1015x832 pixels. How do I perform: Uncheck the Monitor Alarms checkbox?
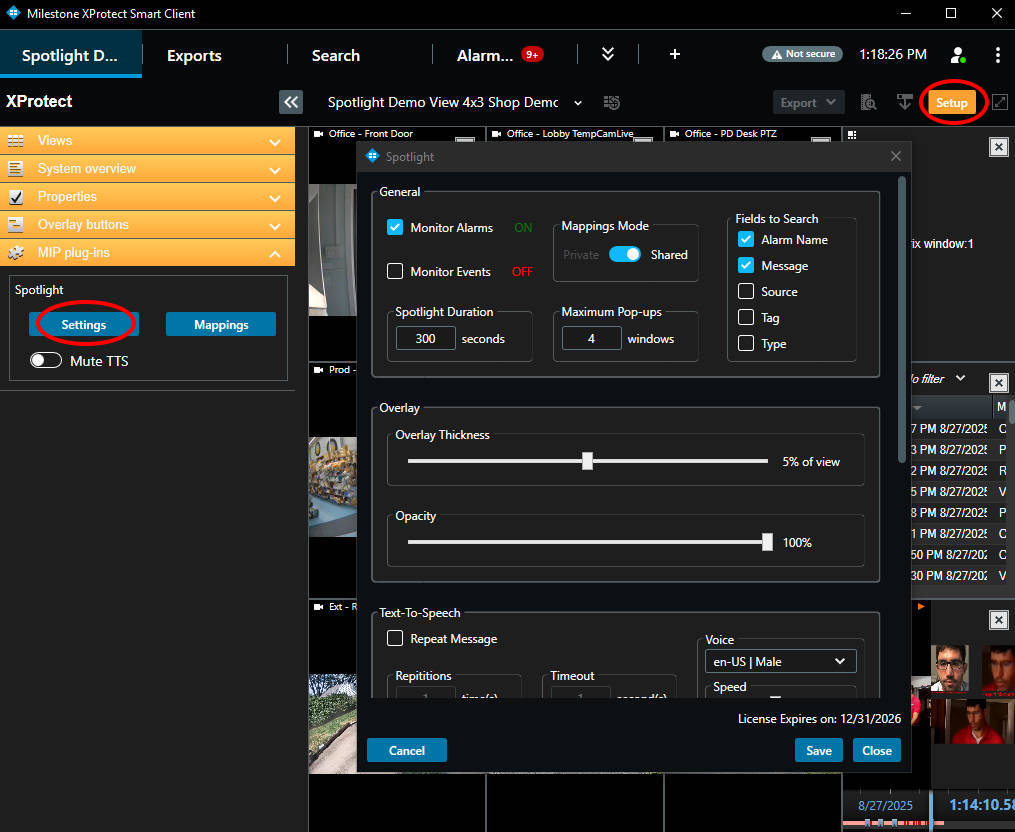click(x=395, y=228)
